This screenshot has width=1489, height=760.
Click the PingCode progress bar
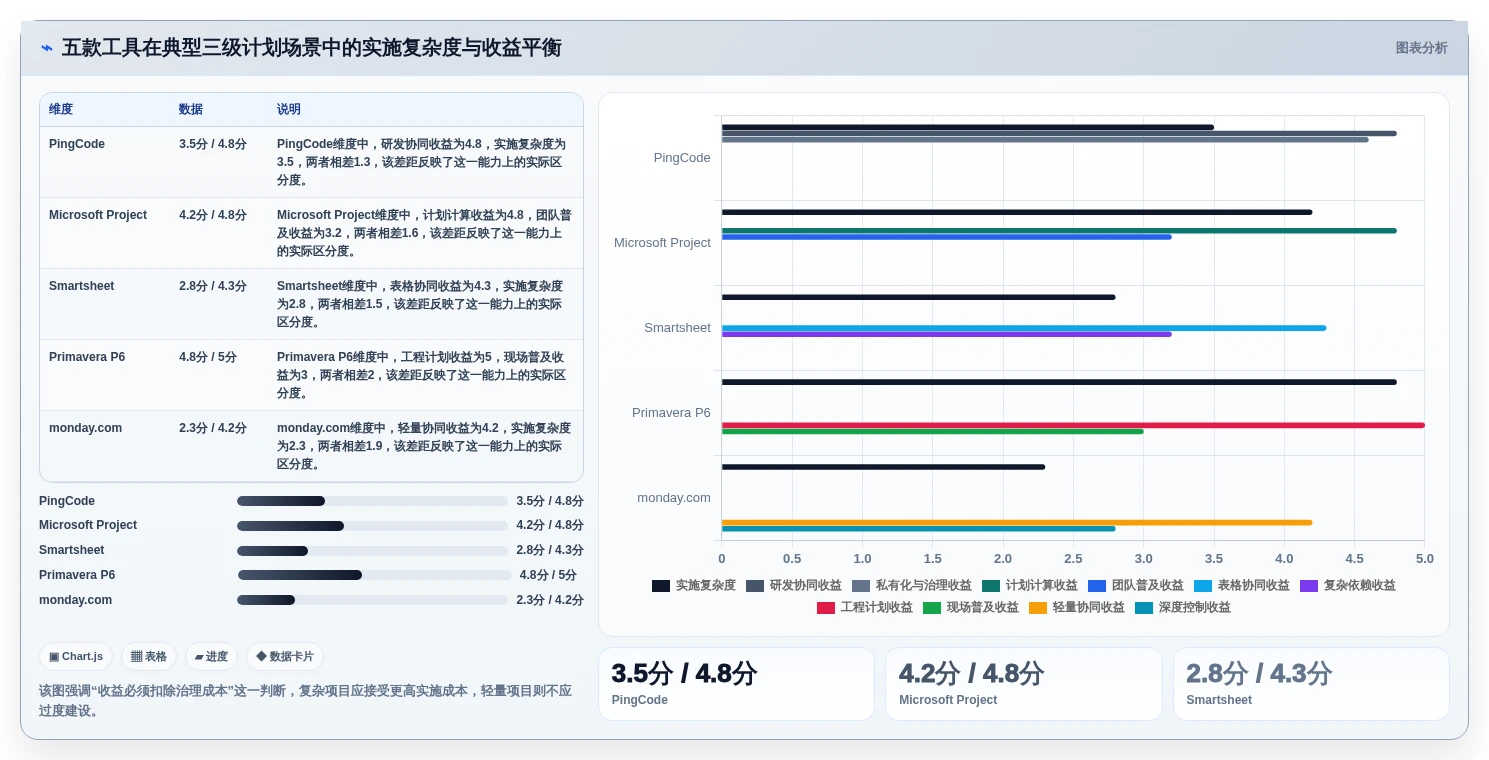(x=372, y=501)
